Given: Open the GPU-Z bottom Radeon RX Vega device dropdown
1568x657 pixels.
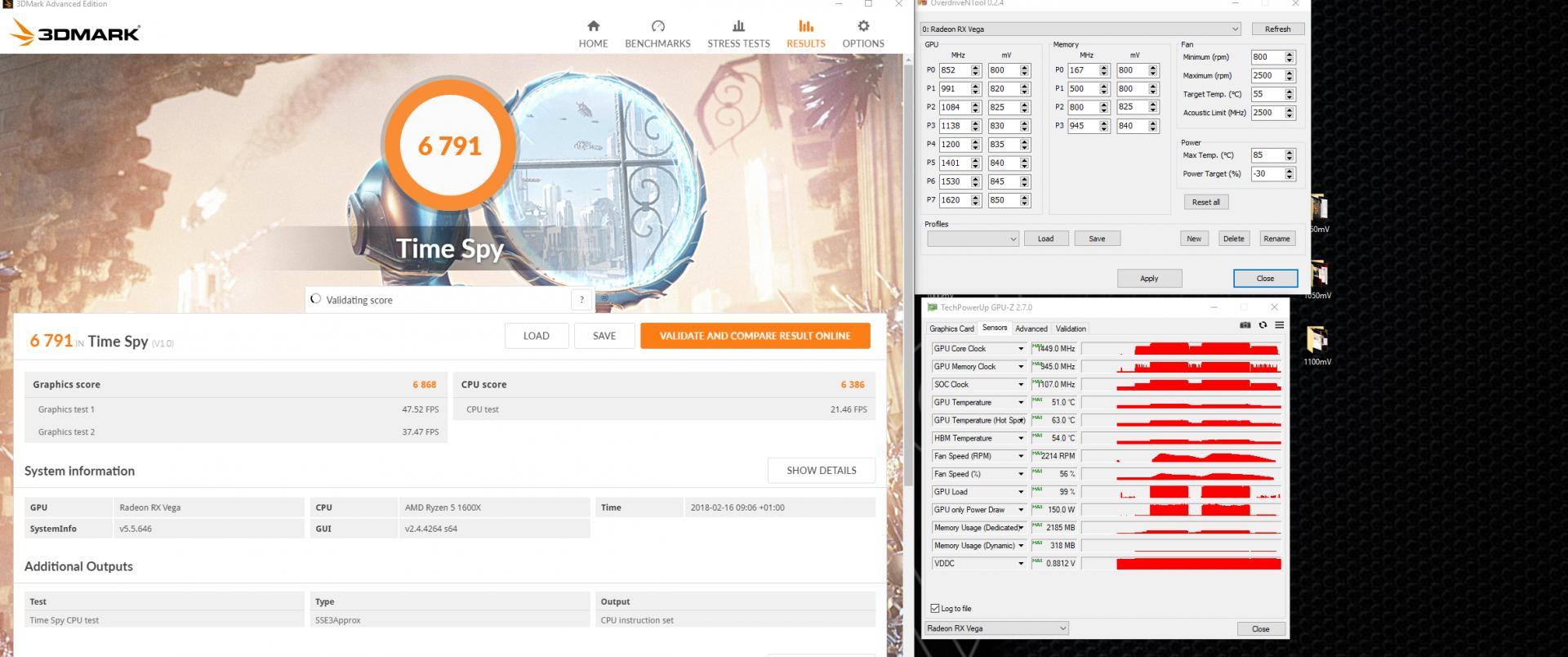Looking at the screenshot, I should [x=996, y=628].
